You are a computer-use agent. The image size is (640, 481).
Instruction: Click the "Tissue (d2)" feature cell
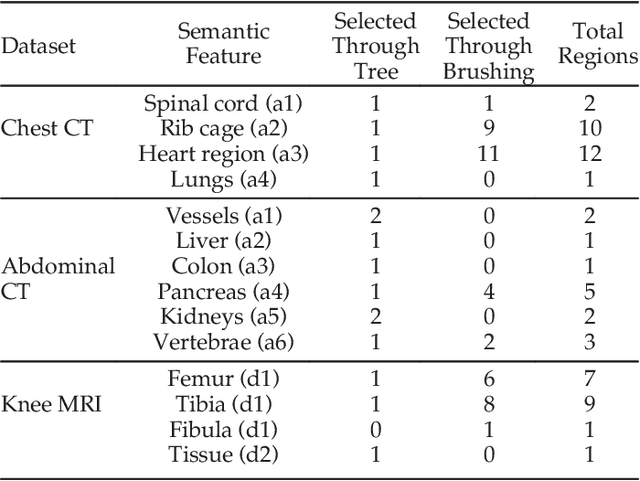coord(222,455)
